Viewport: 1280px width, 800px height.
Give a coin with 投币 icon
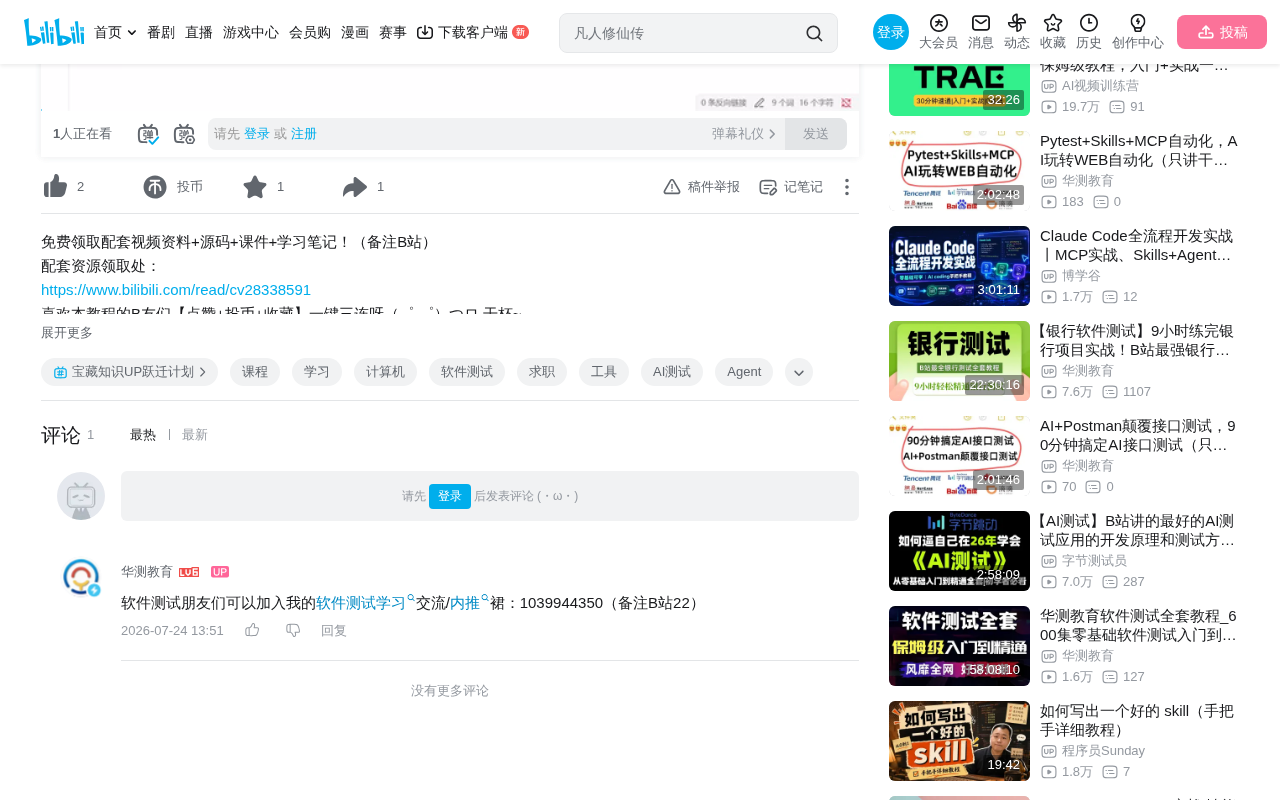(x=155, y=187)
